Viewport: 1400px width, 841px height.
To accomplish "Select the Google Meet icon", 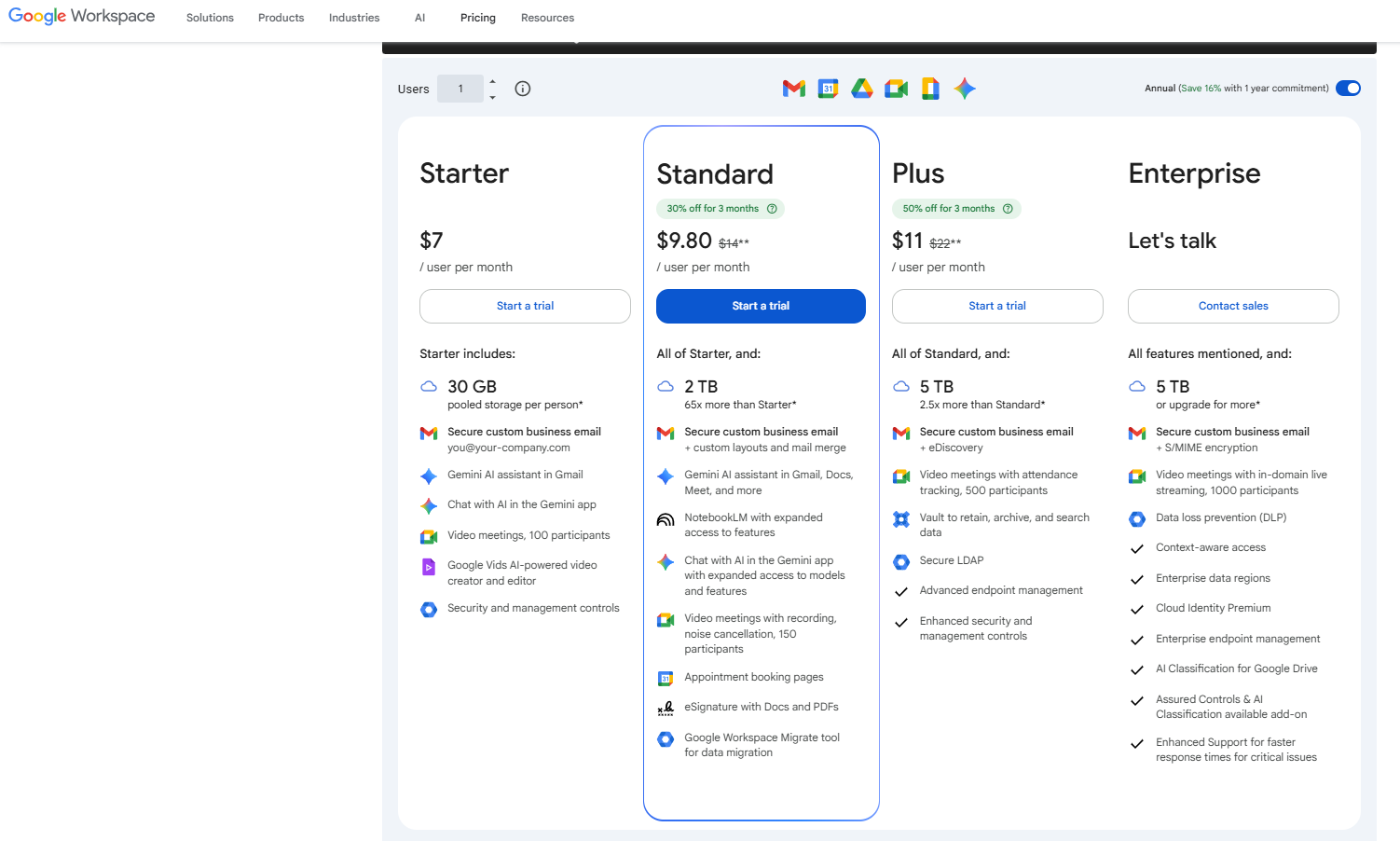I will [896, 89].
